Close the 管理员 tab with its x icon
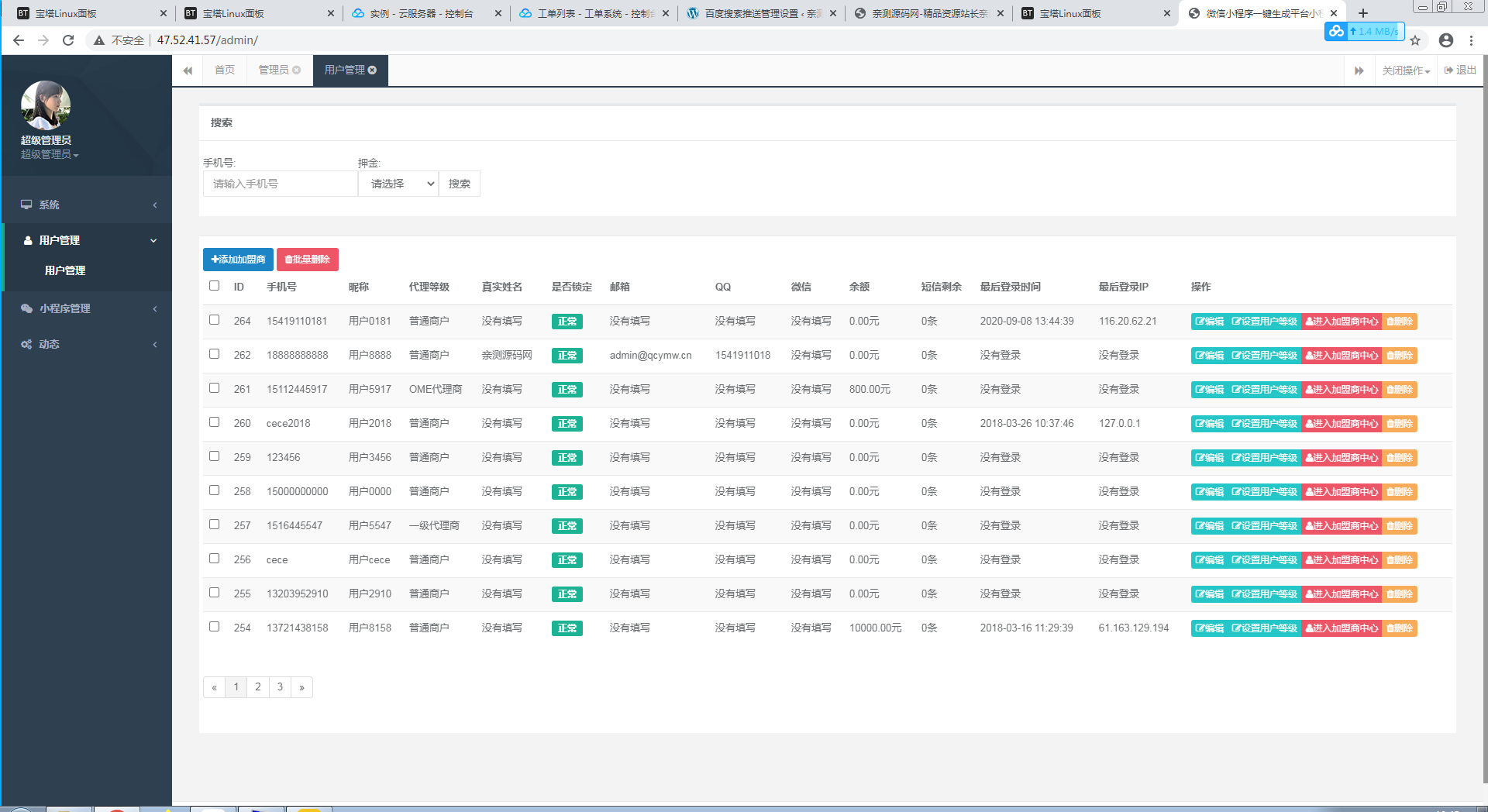The width and height of the screenshot is (1488, 812). coord(296,71)
